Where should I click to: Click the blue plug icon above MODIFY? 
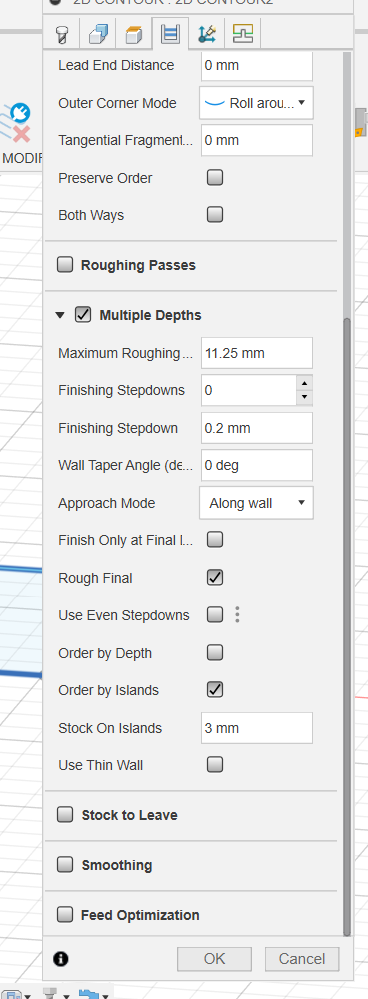[20, 113]
